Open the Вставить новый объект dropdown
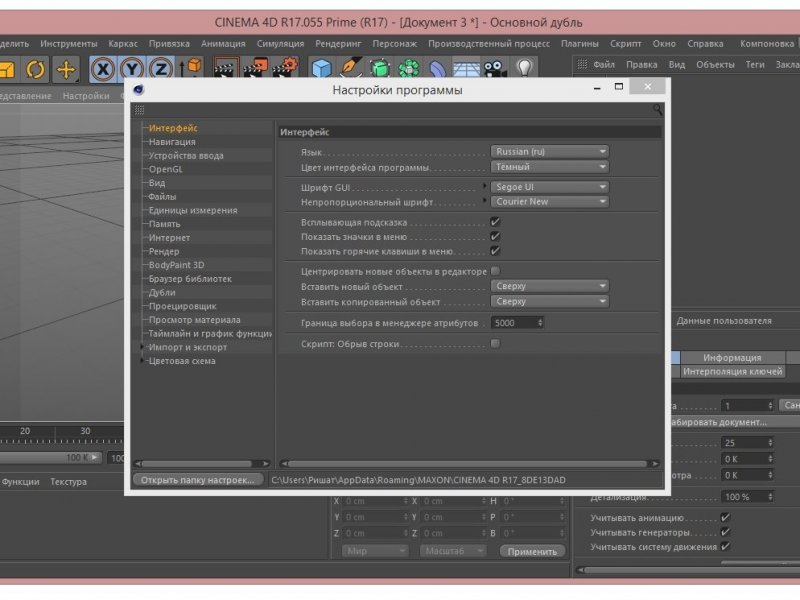 (549, 286)
